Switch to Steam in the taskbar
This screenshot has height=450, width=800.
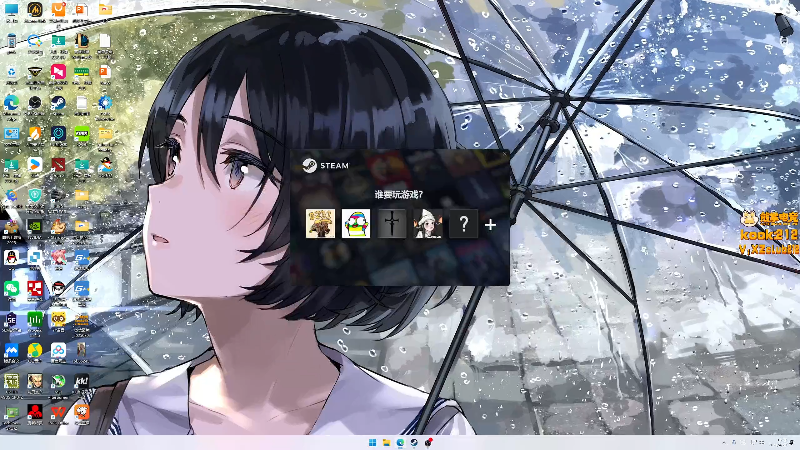pyautogui.click(x=414, y=442)
